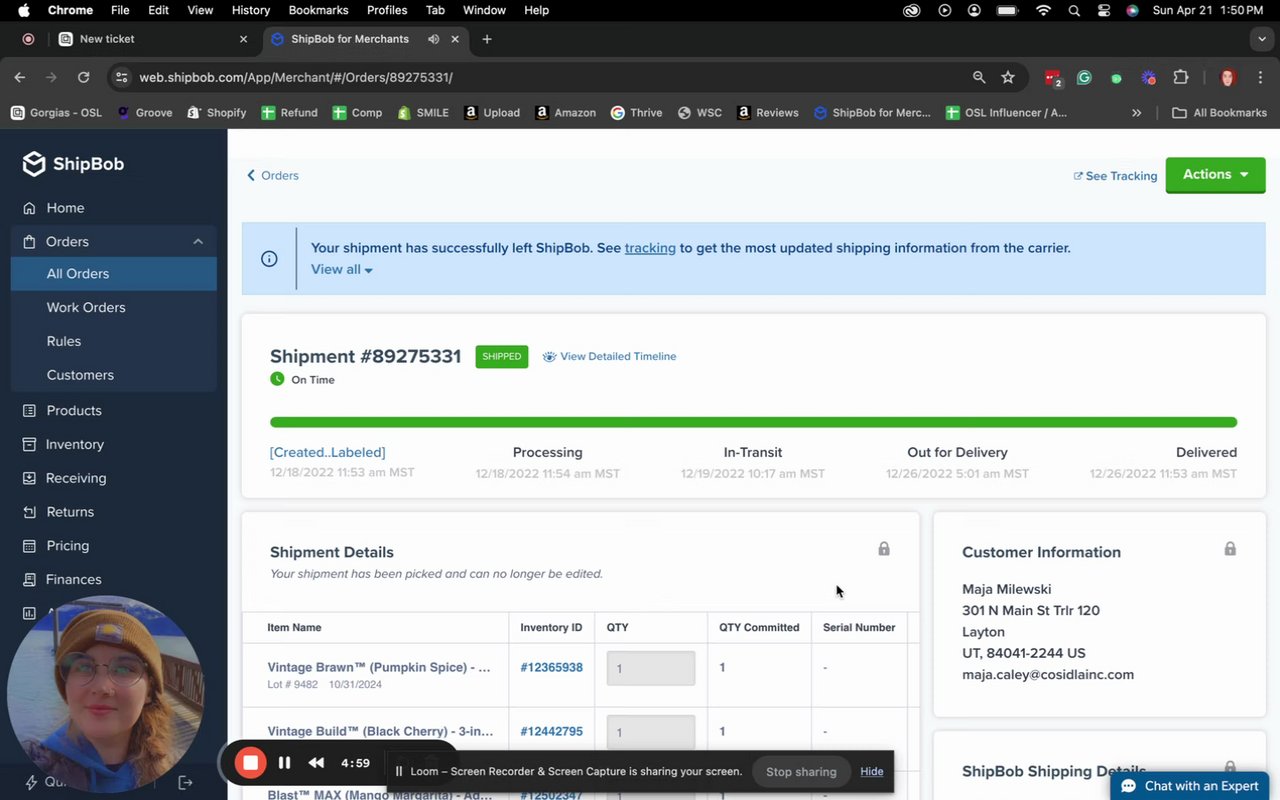The image size is (1280, 800).
Task: Click the sidebar logout arrow icon
Action: point(185,783)
